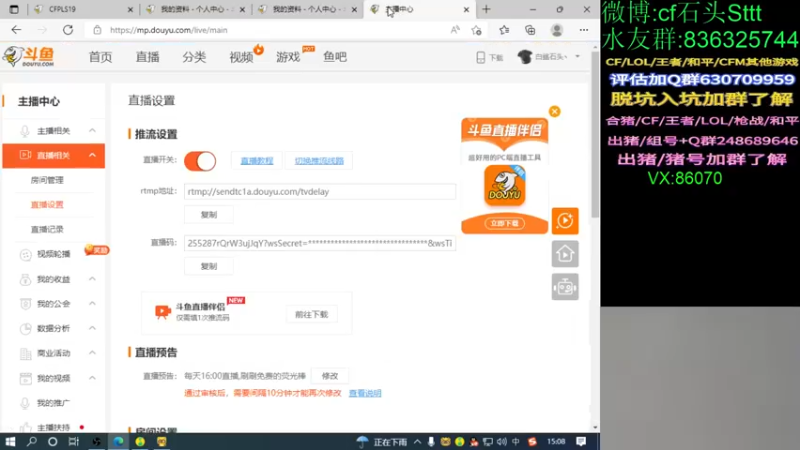Refresh the browser page
This screenshot has height=450, width=800.
(x=68, y=30)
